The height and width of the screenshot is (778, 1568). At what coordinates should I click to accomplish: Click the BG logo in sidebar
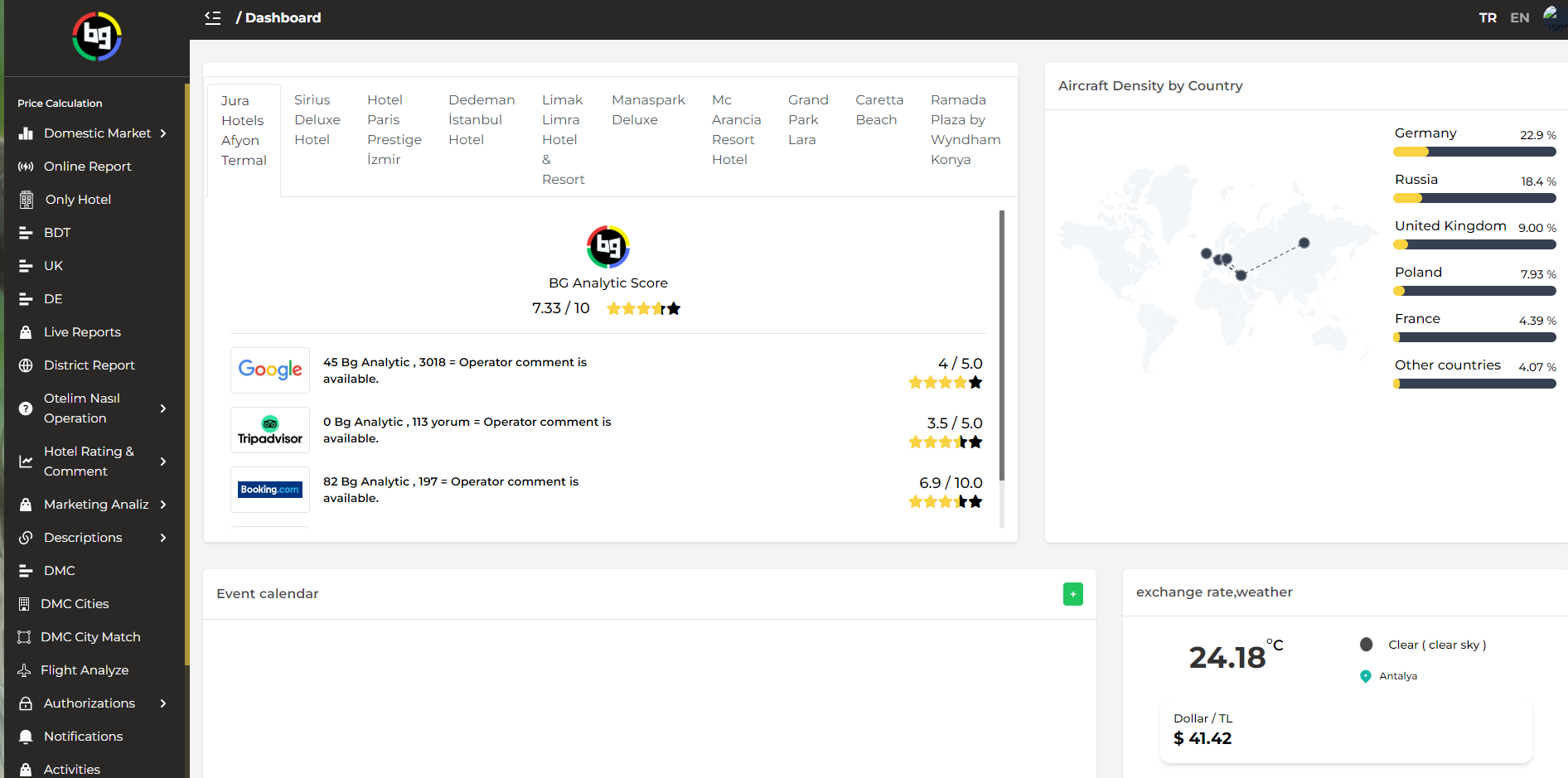coord(97,36)
